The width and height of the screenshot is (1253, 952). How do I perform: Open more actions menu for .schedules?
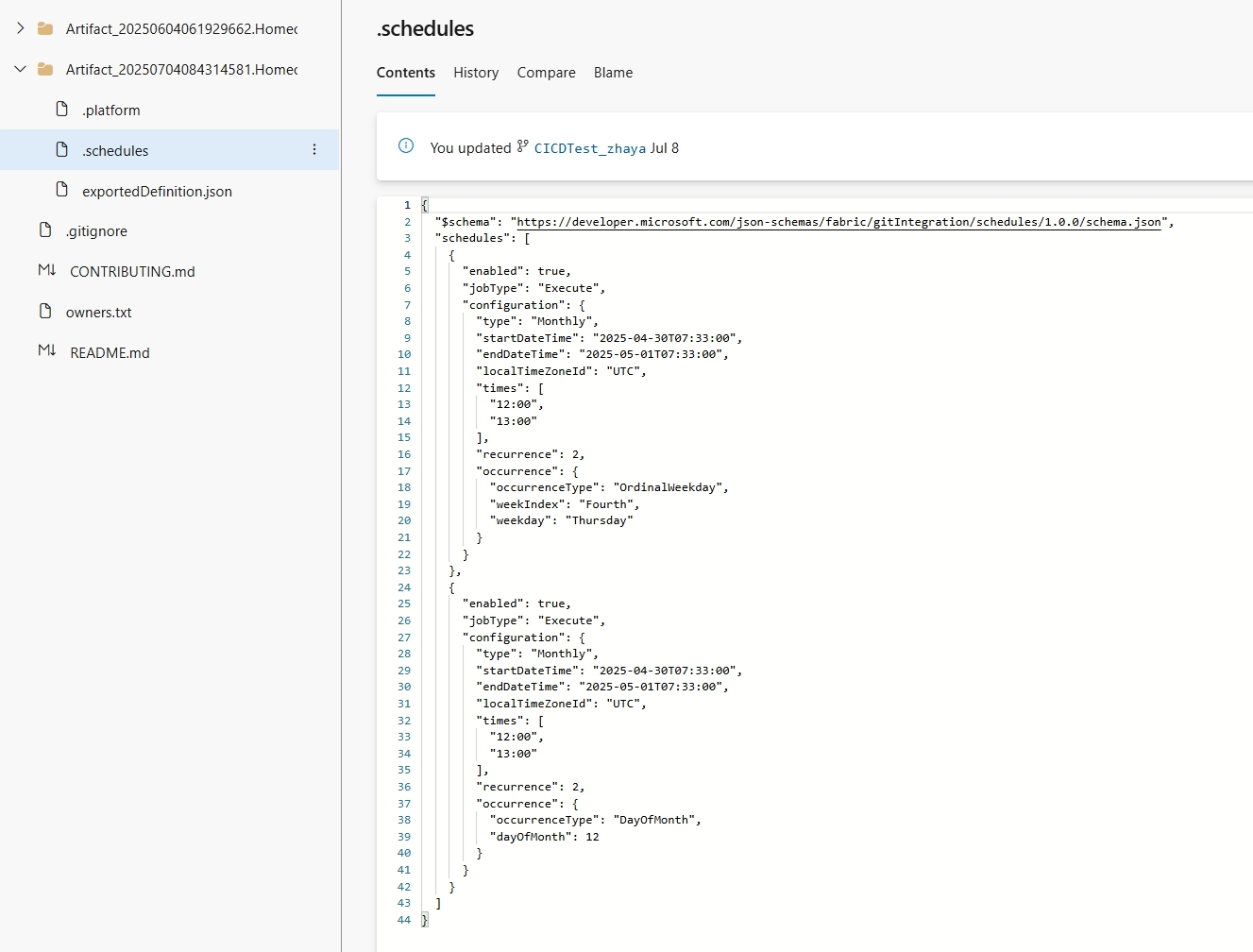314,149
